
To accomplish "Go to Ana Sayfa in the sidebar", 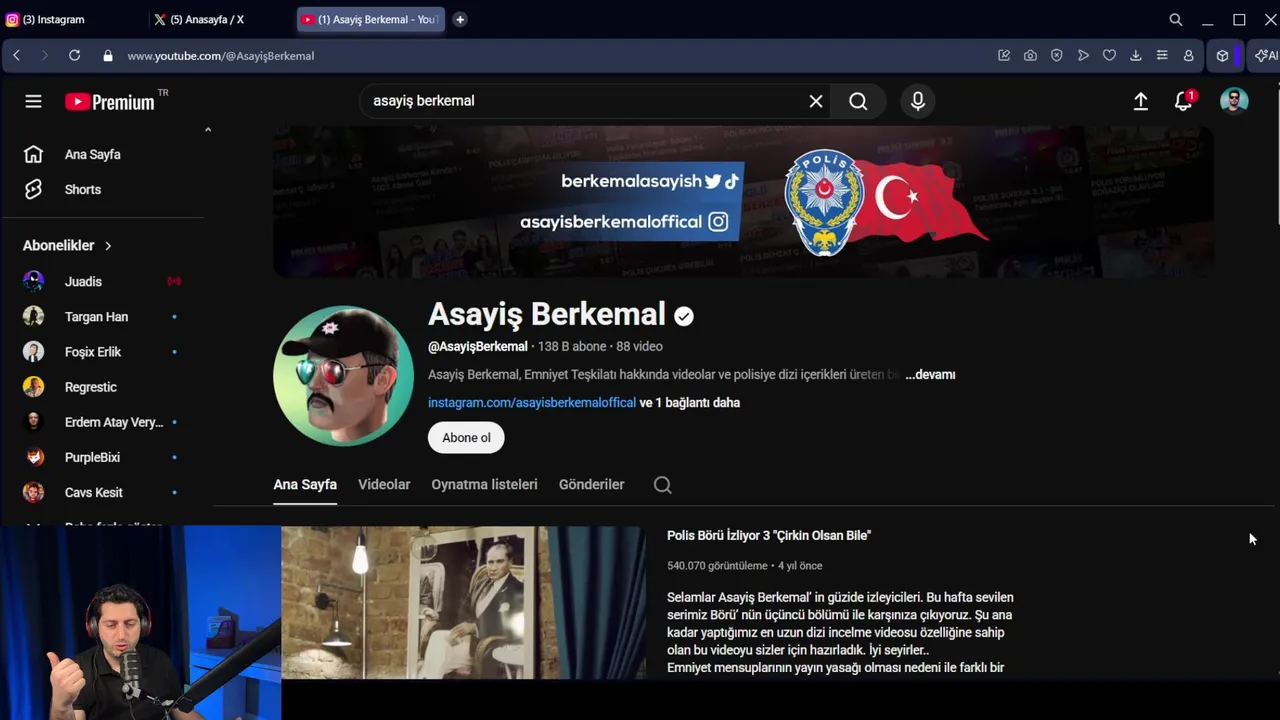I will click(103, 155).
